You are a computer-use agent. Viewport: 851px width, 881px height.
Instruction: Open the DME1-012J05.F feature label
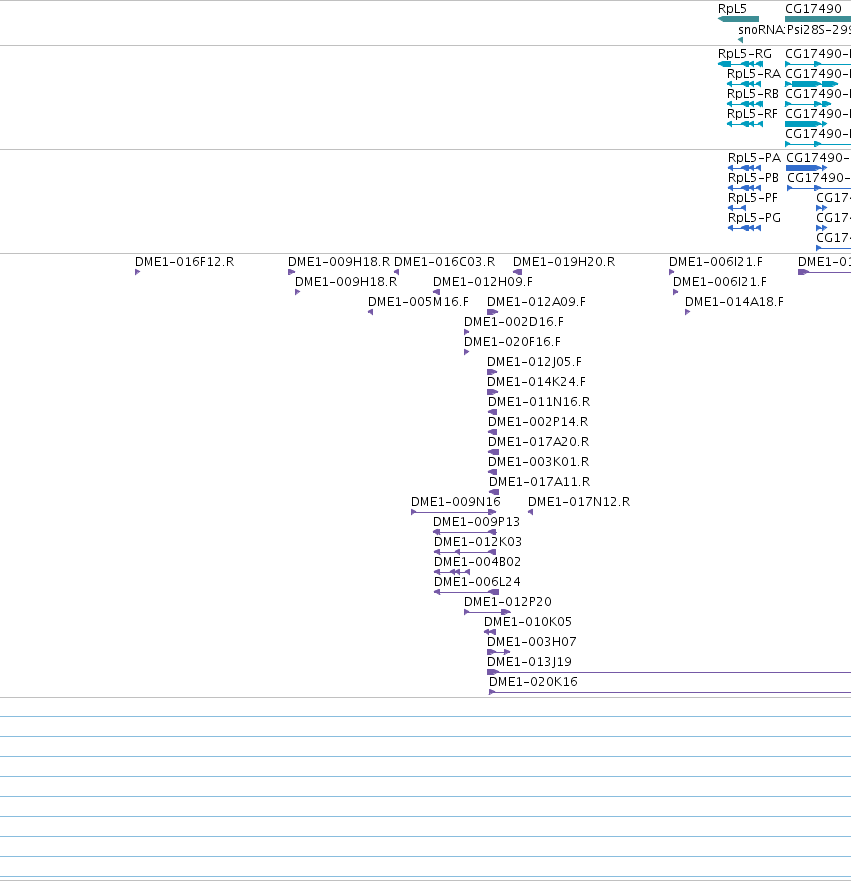[534, 362]
